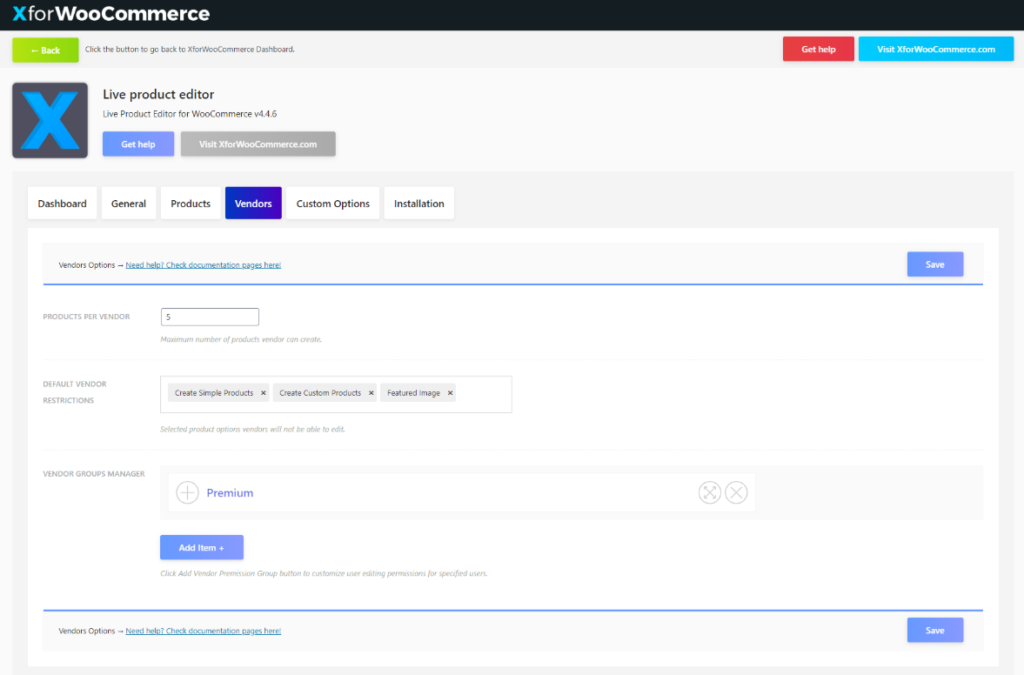Save vendor options using bottom Save button
This screenshot has height=675, width=1024.
point(935,630)
